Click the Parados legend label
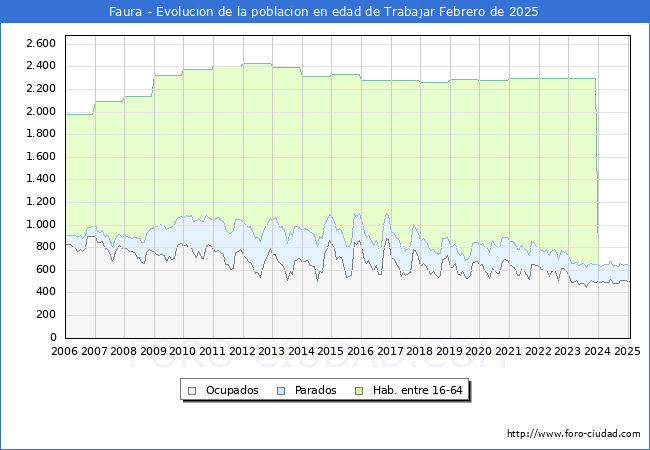 [x=315, y=390]
